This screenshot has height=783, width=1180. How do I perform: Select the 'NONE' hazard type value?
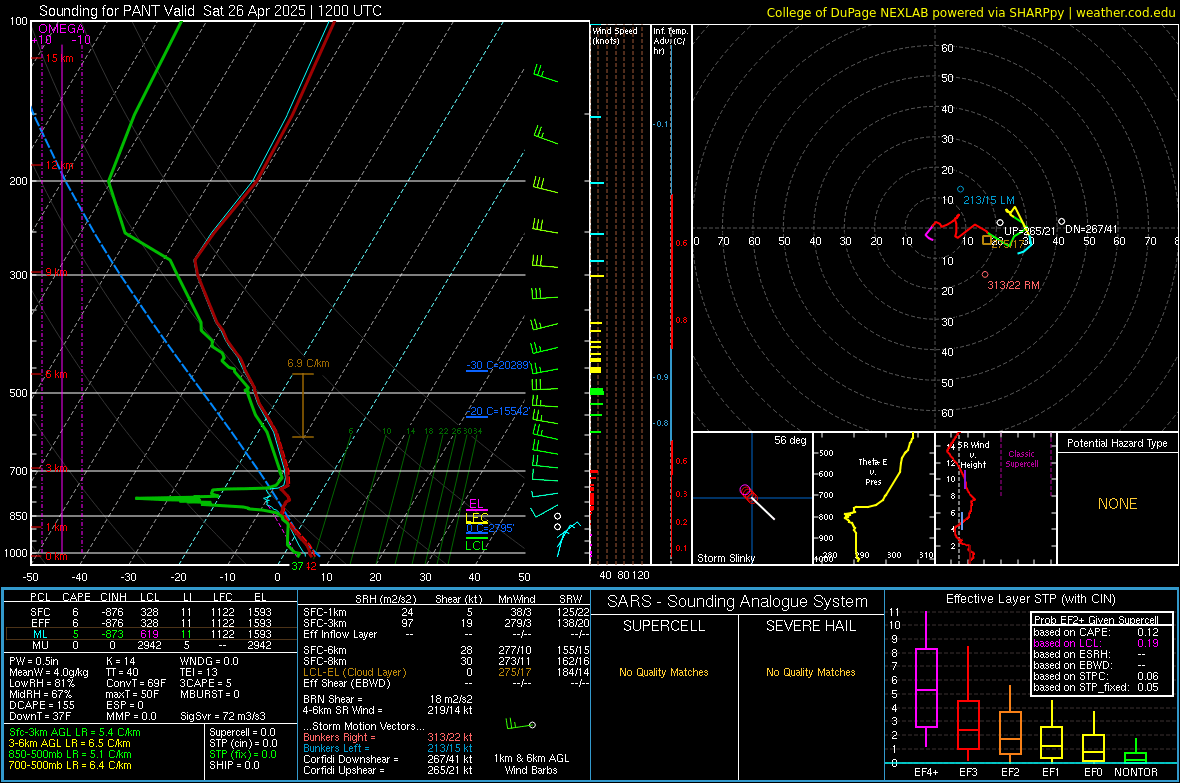(1117, 504)
